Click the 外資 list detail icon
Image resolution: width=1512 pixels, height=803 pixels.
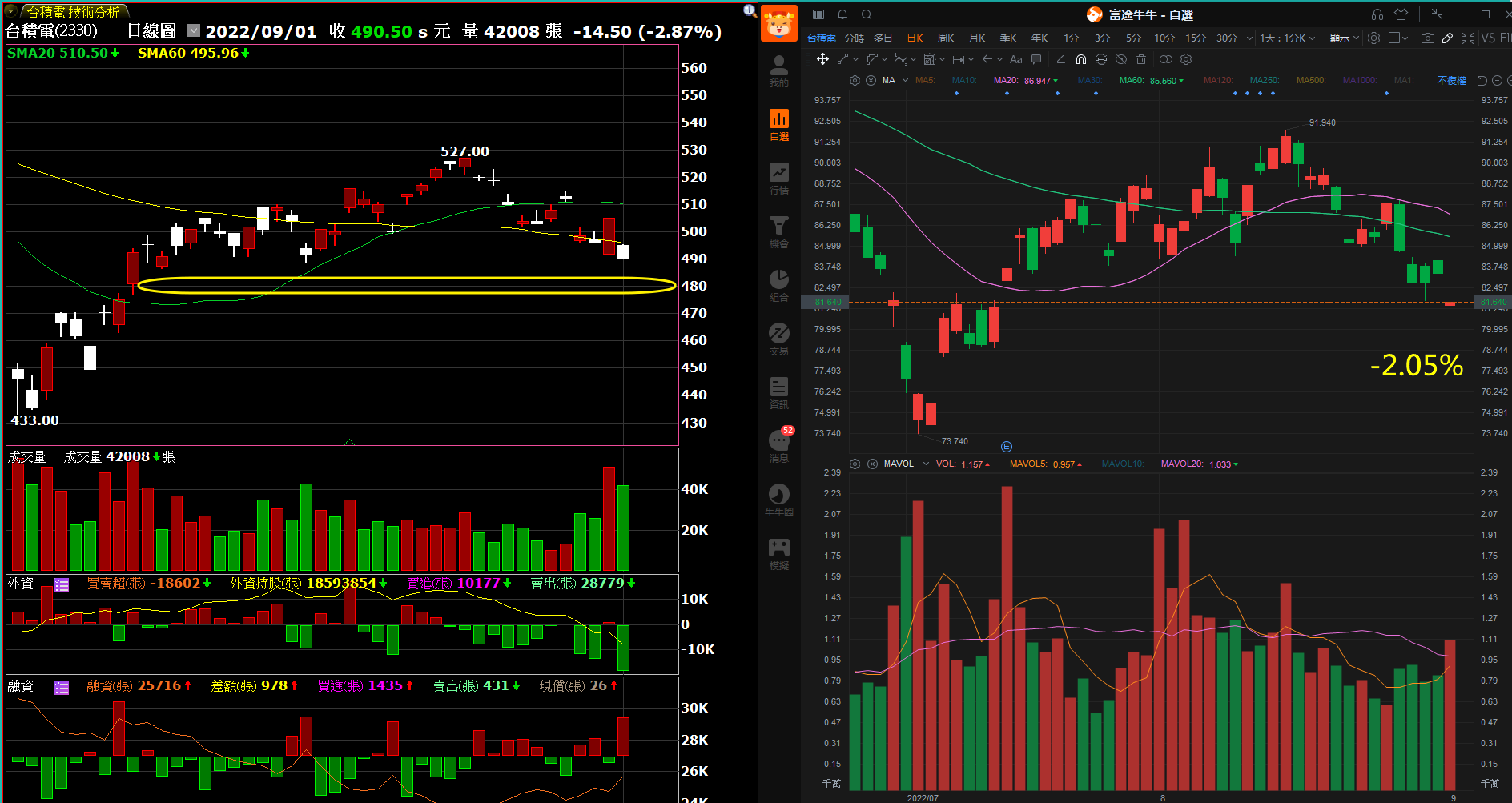point(62,584)
